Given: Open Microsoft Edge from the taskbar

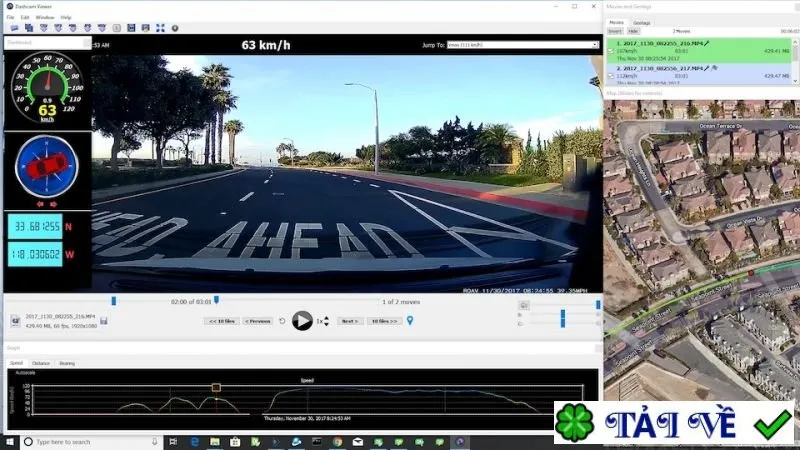Looking at the screenshot, I should (194, 442).
